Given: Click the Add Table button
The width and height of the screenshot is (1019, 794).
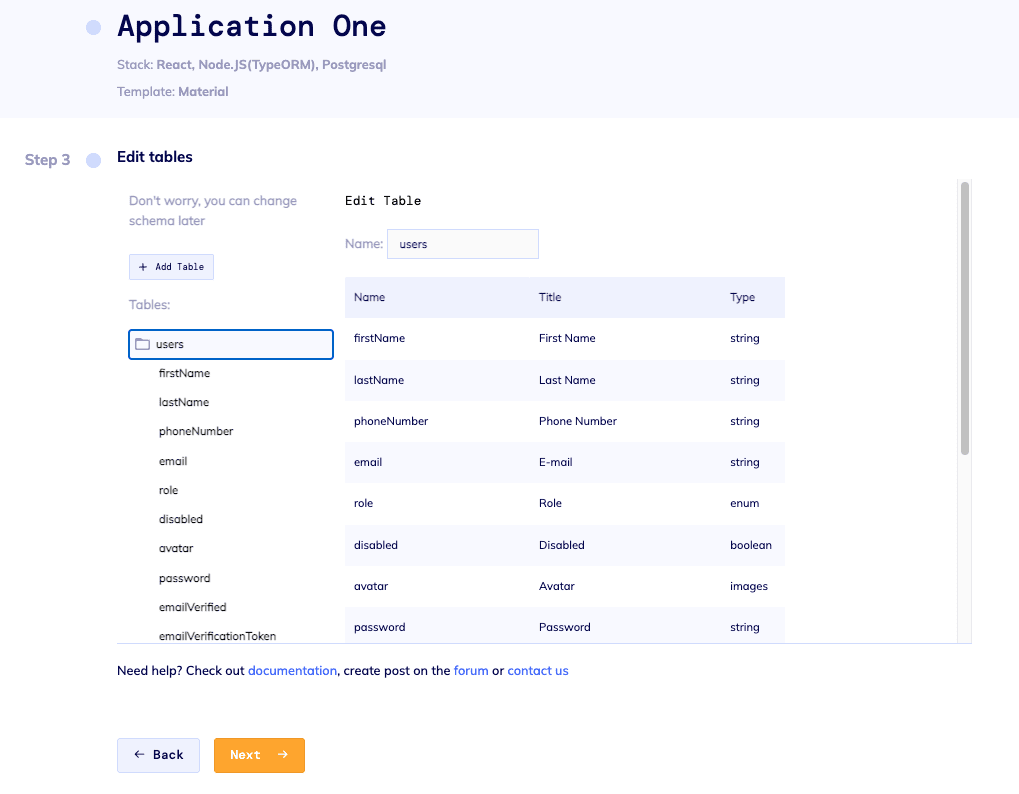Looking at the screenshot, I should click(x=172, y=267).
